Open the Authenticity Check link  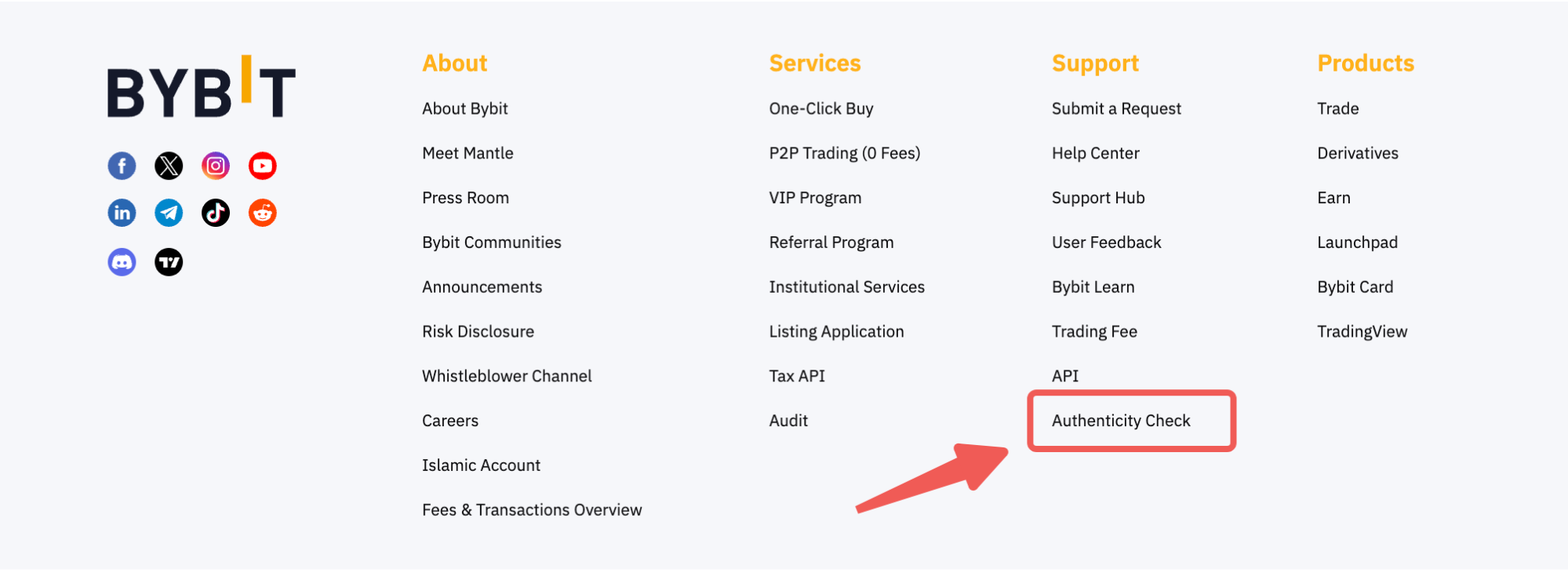[1121, 421]
